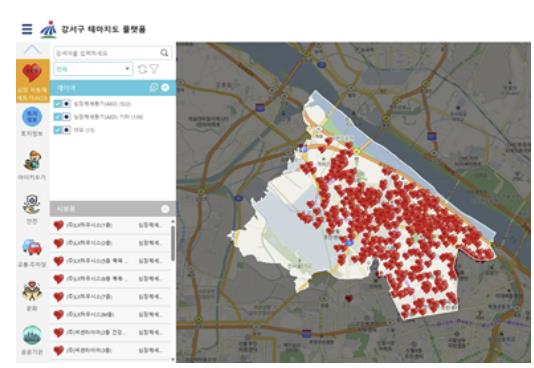The height and width of the screenshot is (368, 534).
Task: Collapse sidebar with the up chevron
Action: pyautogui.click(x=32, y=50)
